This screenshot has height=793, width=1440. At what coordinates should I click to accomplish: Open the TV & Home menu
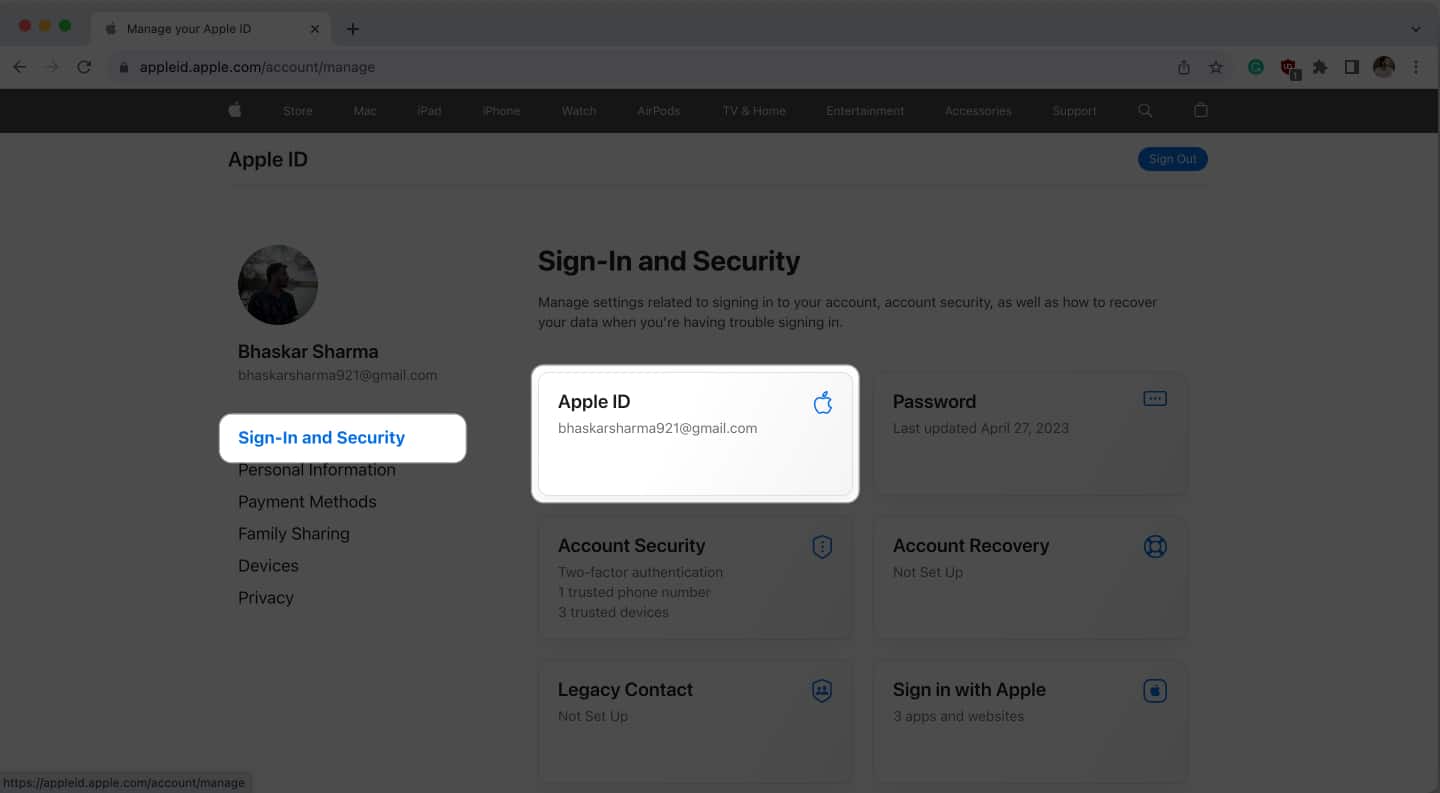[x=754, y=111]
